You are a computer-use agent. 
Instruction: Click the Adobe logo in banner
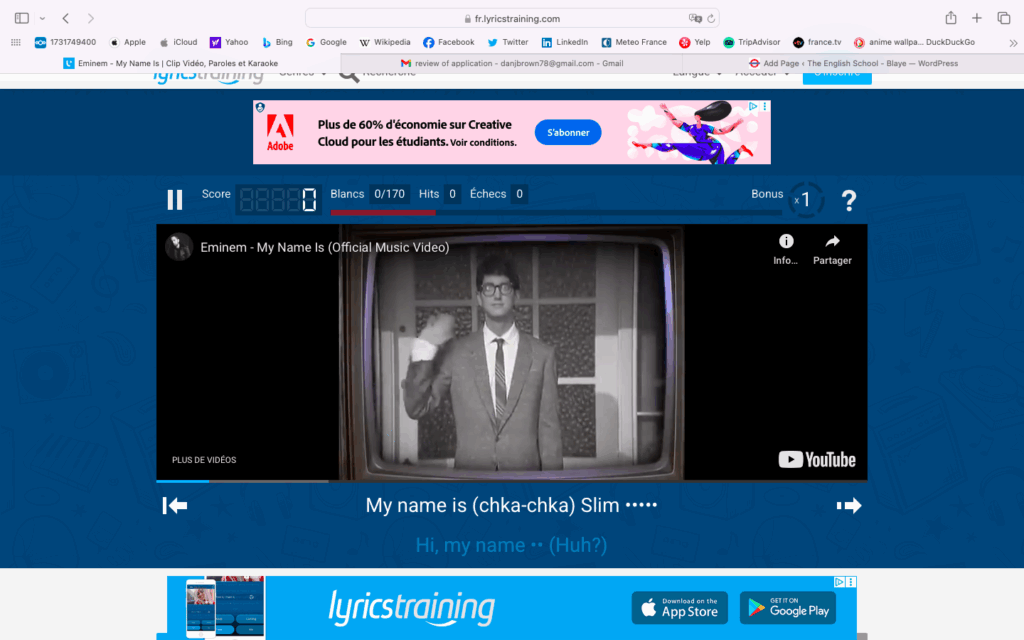(x=280, y=133)
